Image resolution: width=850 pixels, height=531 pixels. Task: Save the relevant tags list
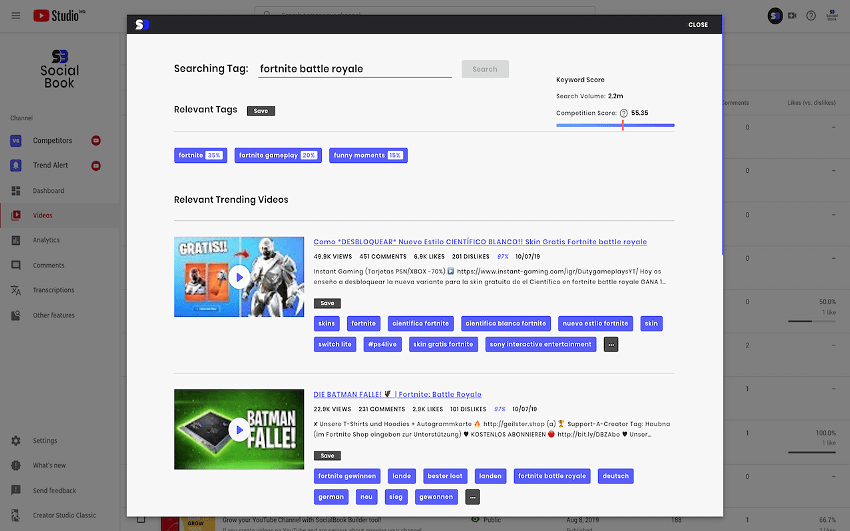click(260, 111)
